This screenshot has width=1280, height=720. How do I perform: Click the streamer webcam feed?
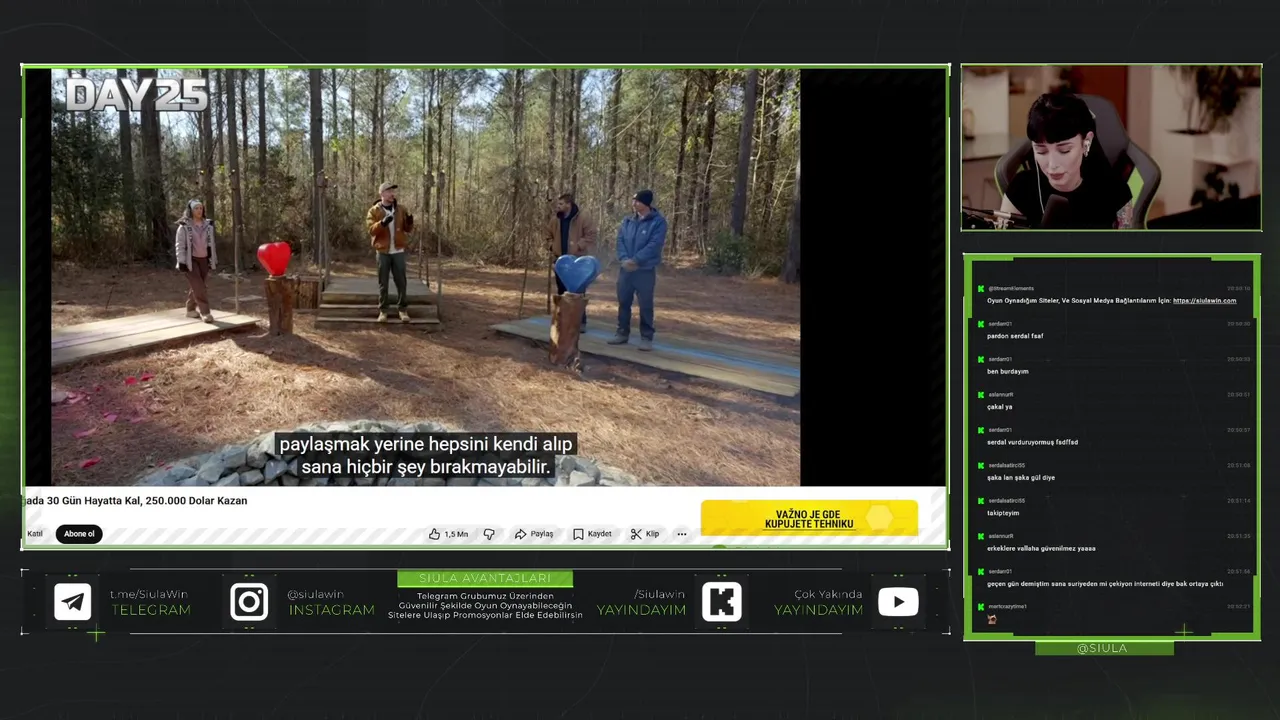pyautogui.click(x=1111, y=148)
